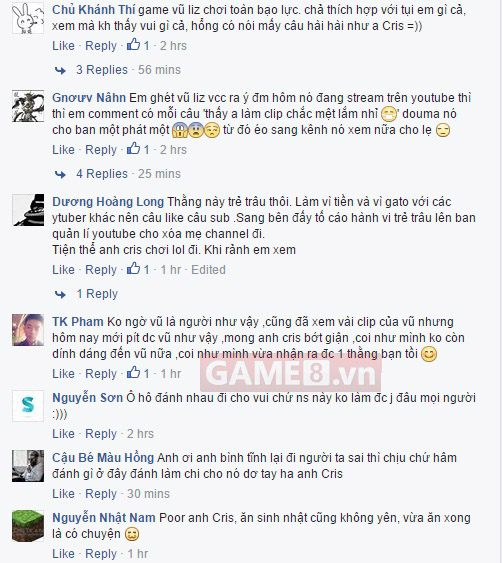Open Nguyễn Sơn's S logo avatar
Viewport: 502px width, 563px height.
point(28,406)
